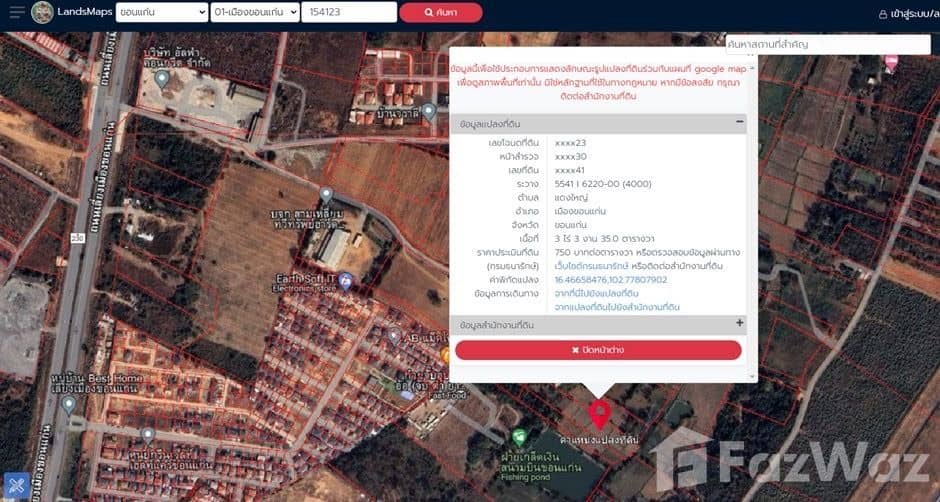Open the district dropdown 01-เมืองขอนแก่น
Screen dimensions: 940x502
point(256,13)
